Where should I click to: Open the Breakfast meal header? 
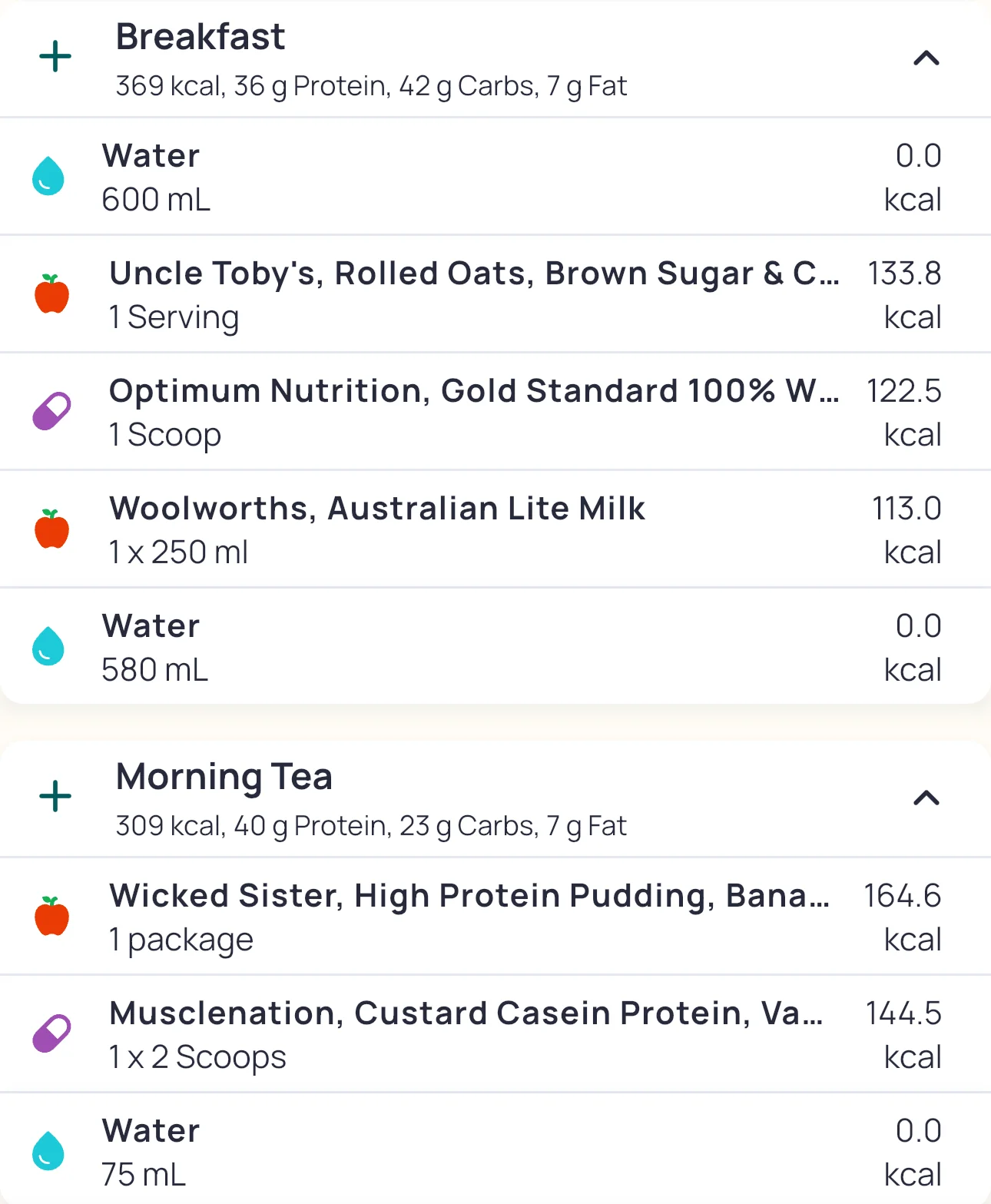click(370, 59)
